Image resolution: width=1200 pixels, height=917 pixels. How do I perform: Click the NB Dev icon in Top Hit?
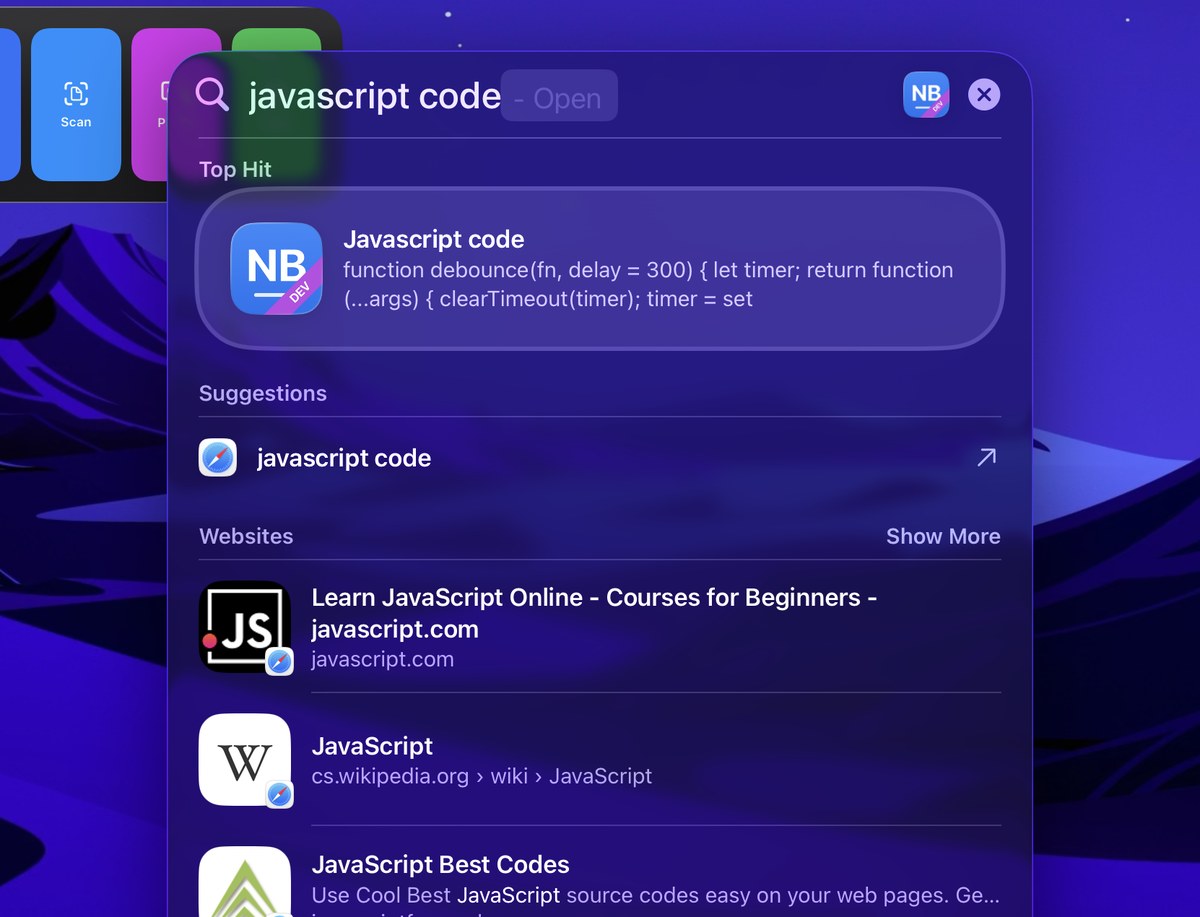pos(277,269)
